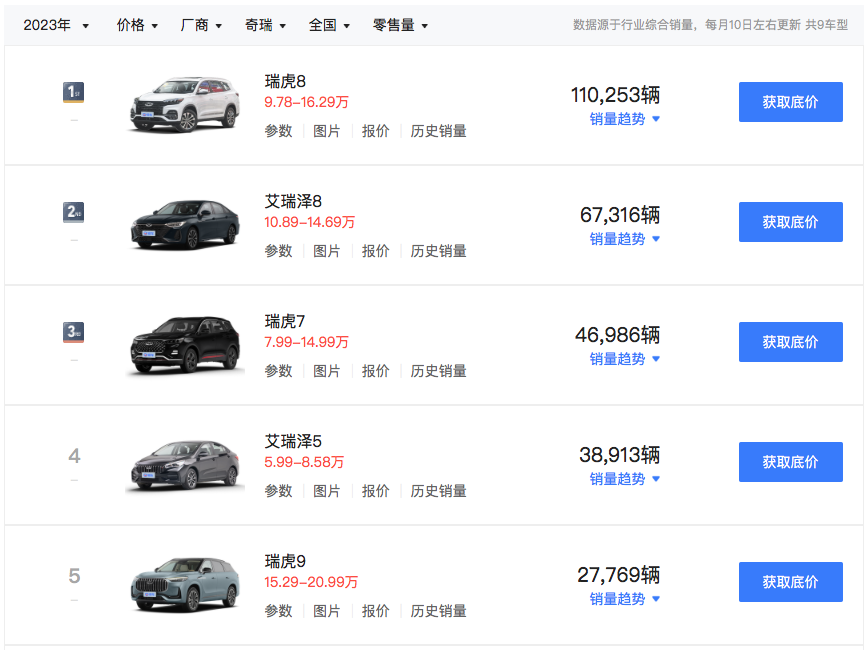Click the rank 1 gold badge icon

[73, 93]
